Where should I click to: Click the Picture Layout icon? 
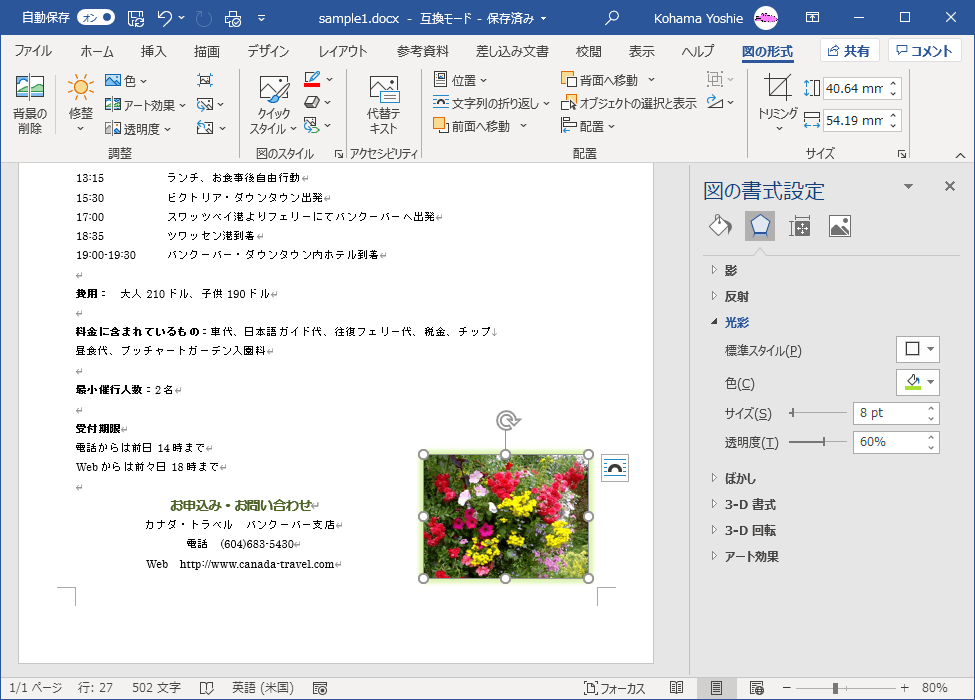312,126
